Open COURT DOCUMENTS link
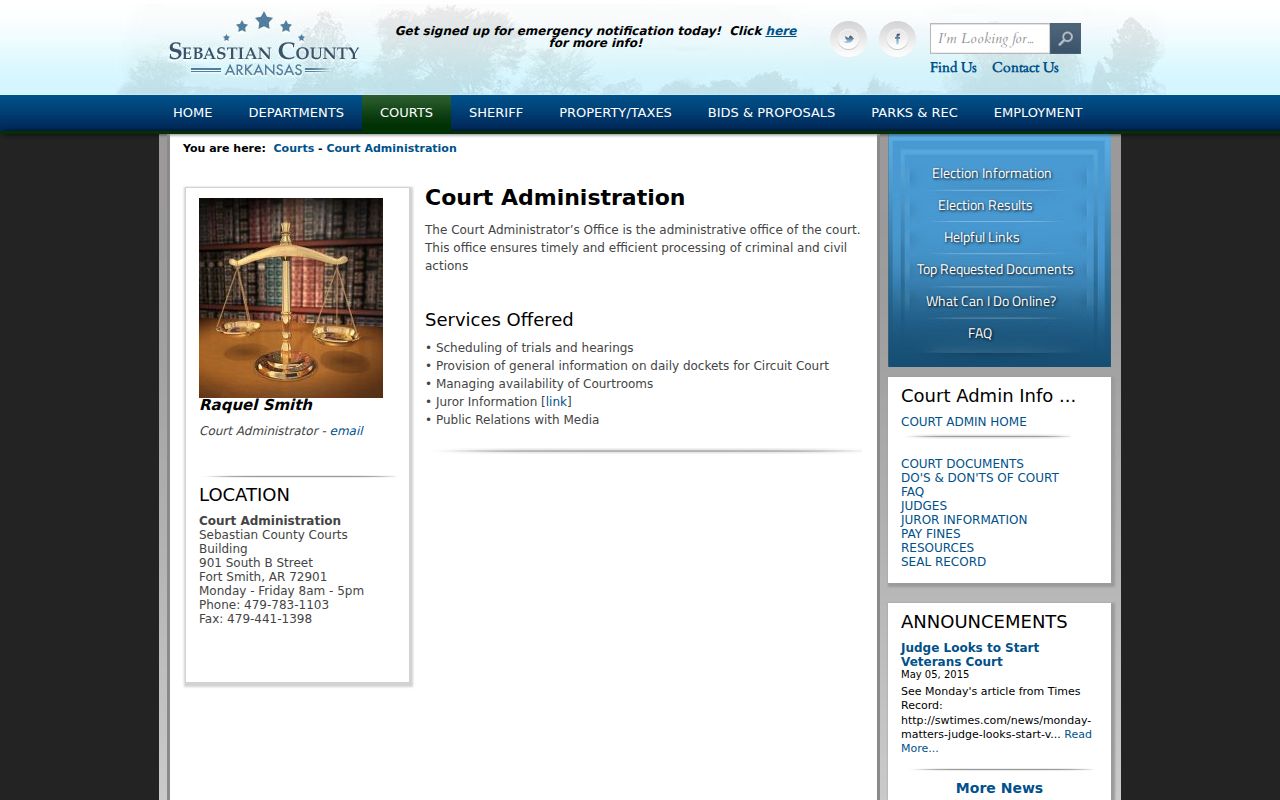 pyautogui.click(x=962, y=464)
